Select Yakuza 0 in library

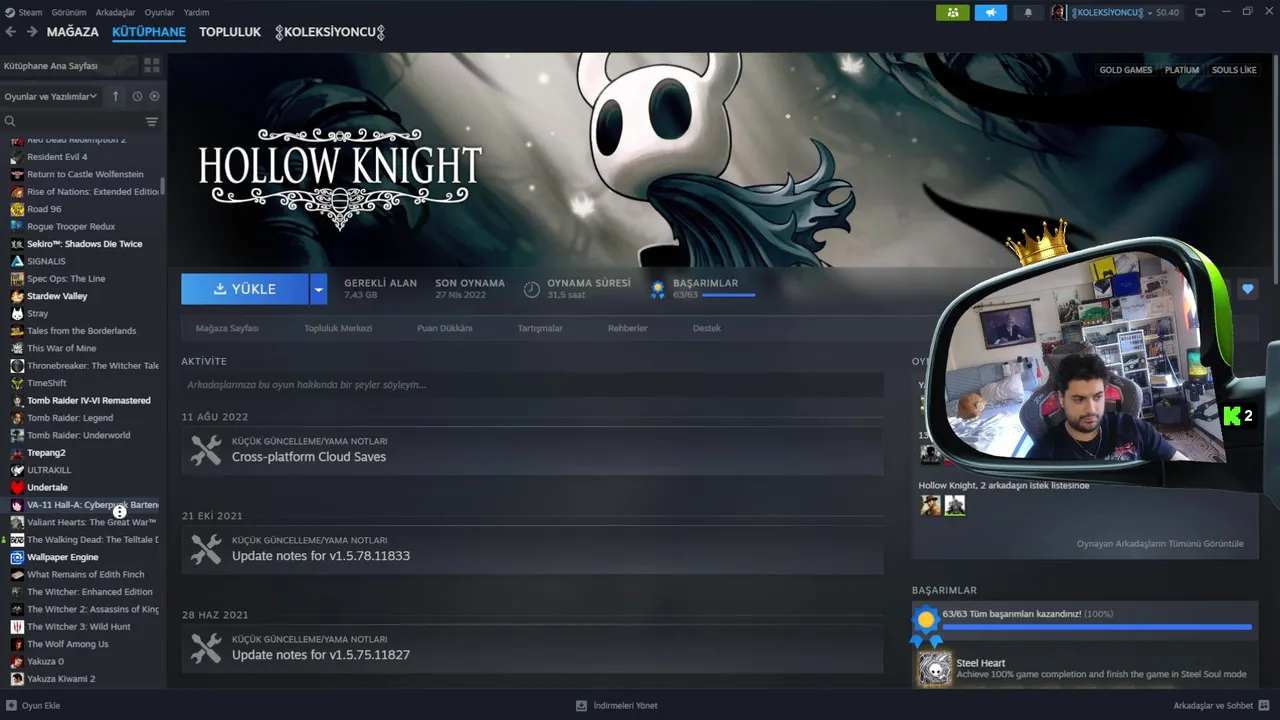[x=45, y=661]
